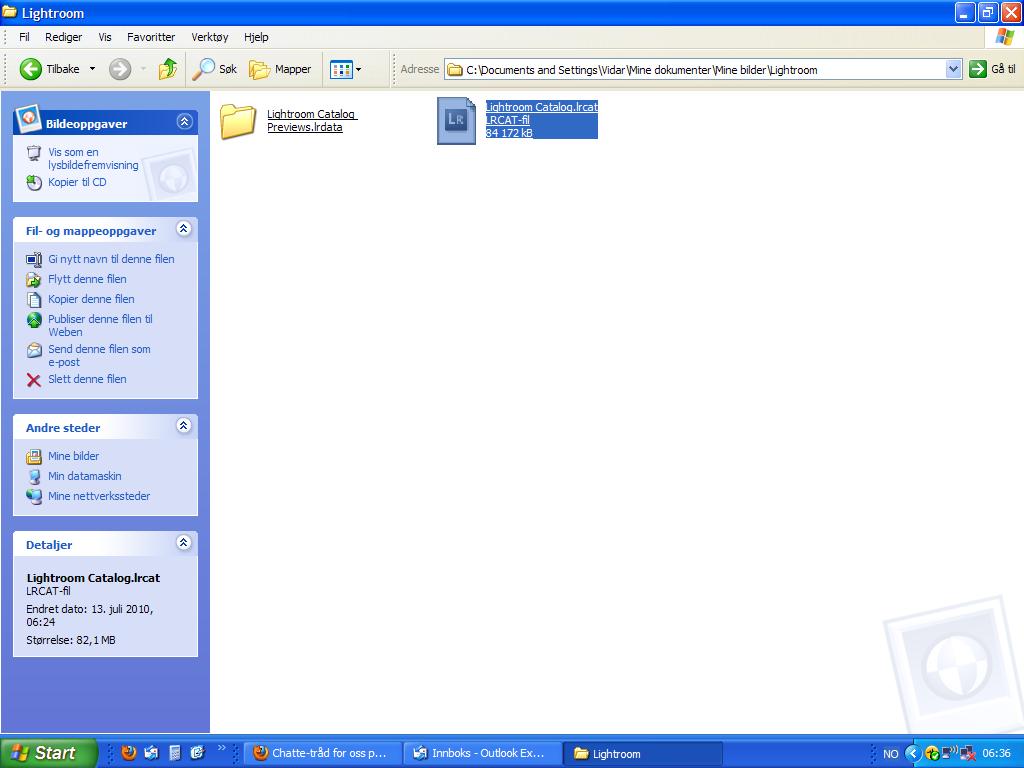Open the Vis menu
1024x768 pixels.
coord(105,37)
